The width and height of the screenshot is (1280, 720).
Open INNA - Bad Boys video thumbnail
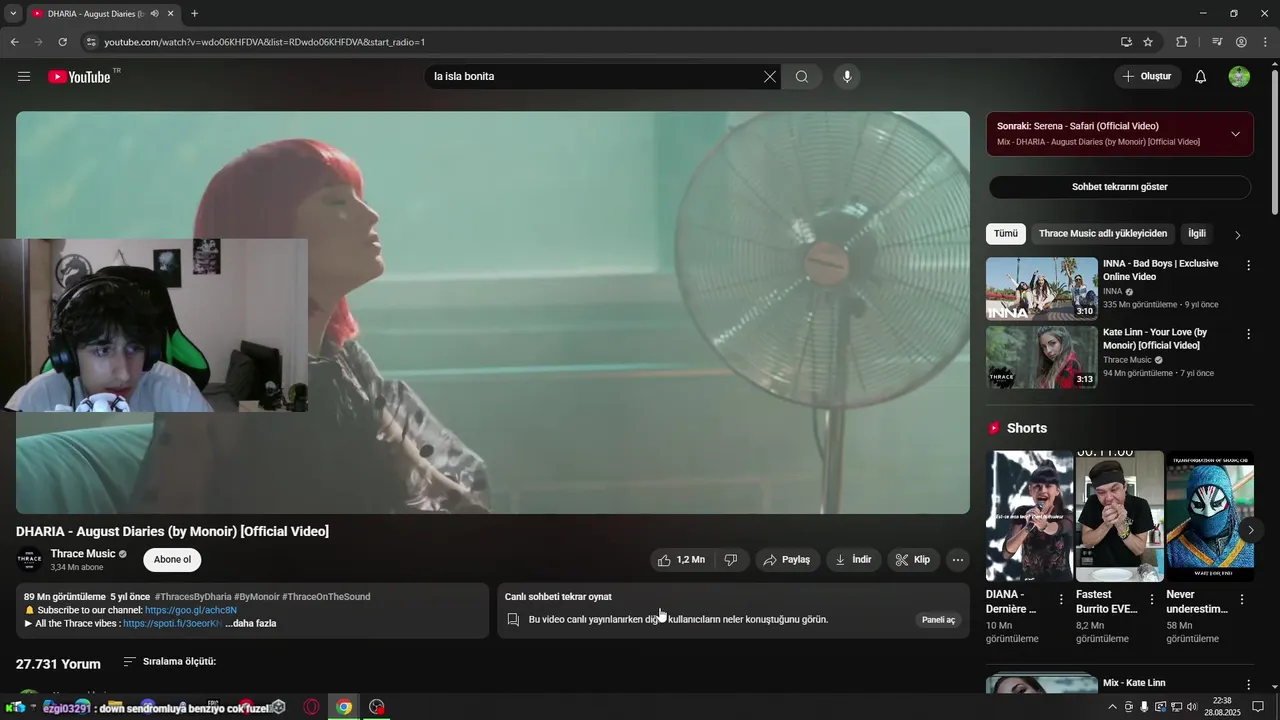point(1042,289)
